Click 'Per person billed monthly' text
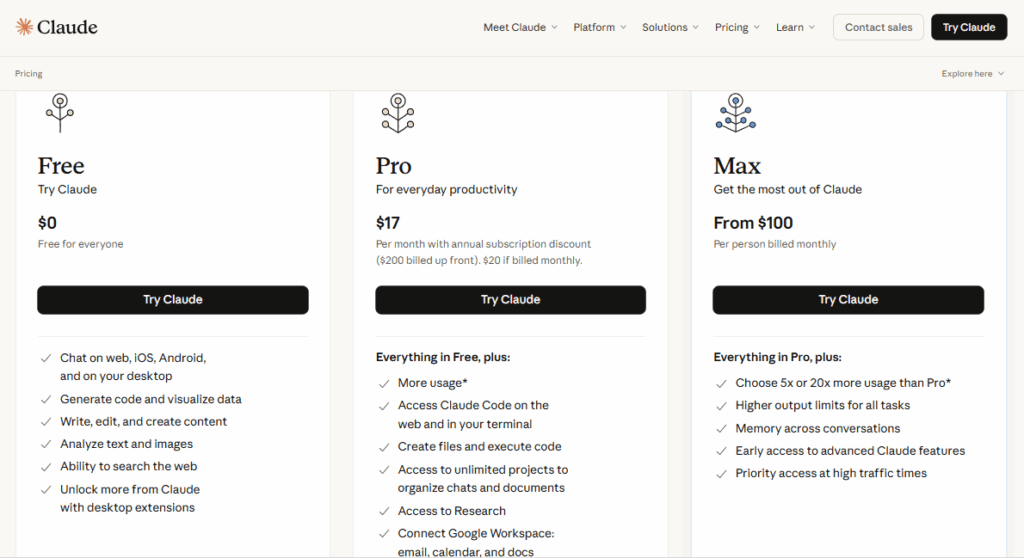The image size is (1024, 558). tap(775, 244)
